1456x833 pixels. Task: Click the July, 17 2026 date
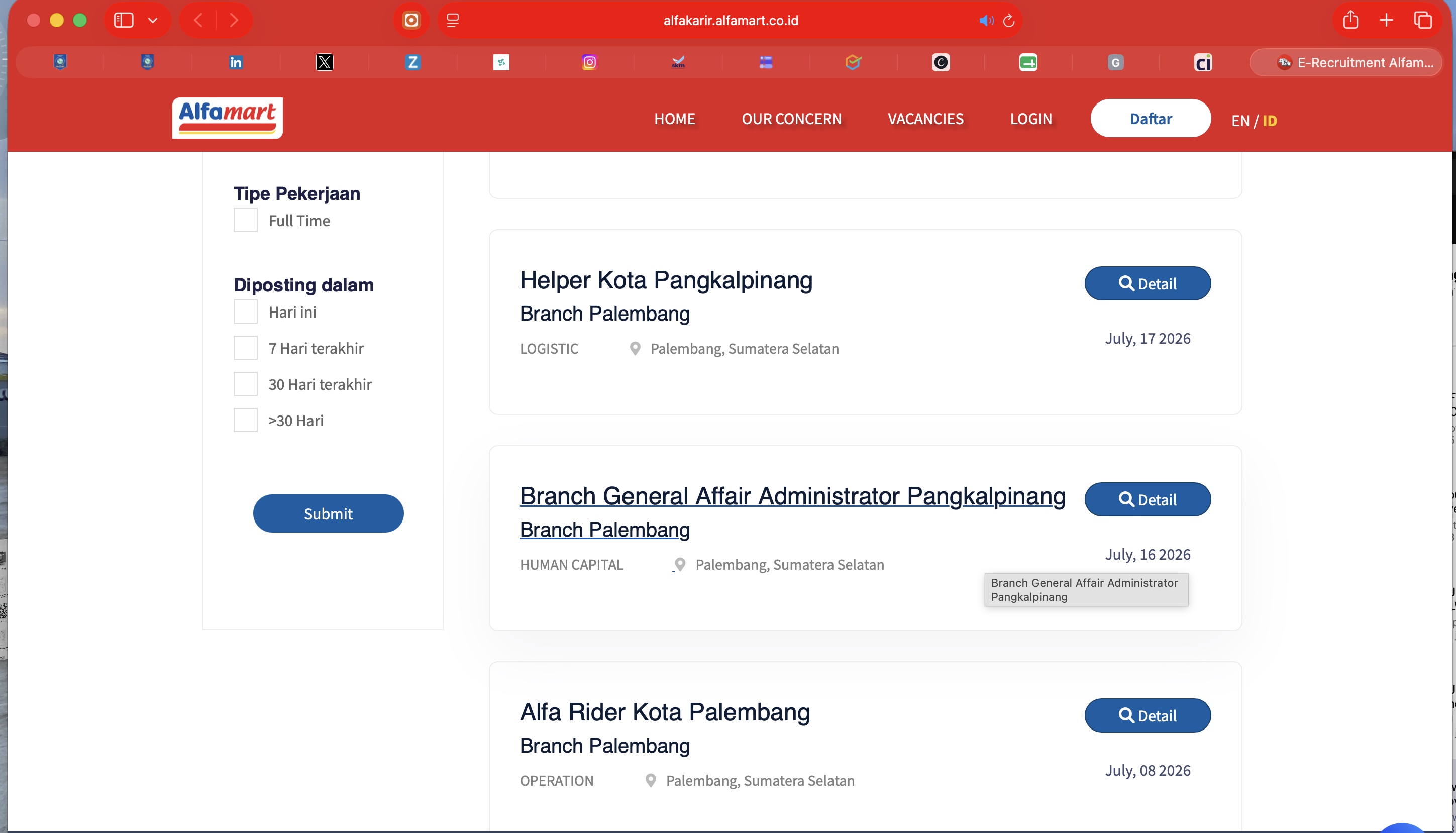tap(1148, 339)
